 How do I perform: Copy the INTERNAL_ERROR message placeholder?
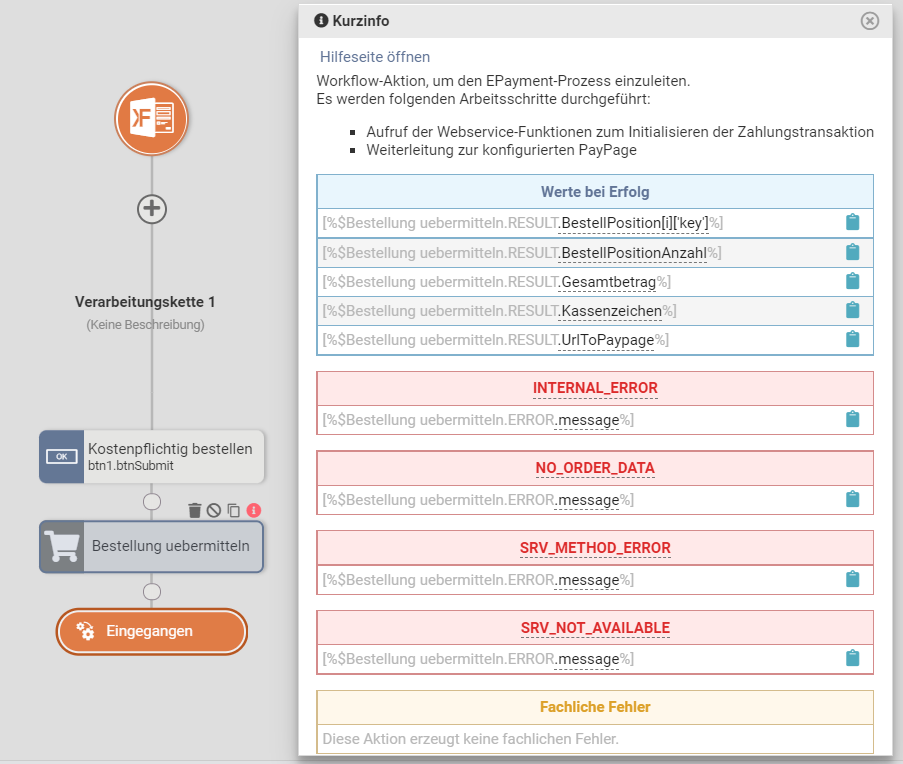click(x=852, y=419)
